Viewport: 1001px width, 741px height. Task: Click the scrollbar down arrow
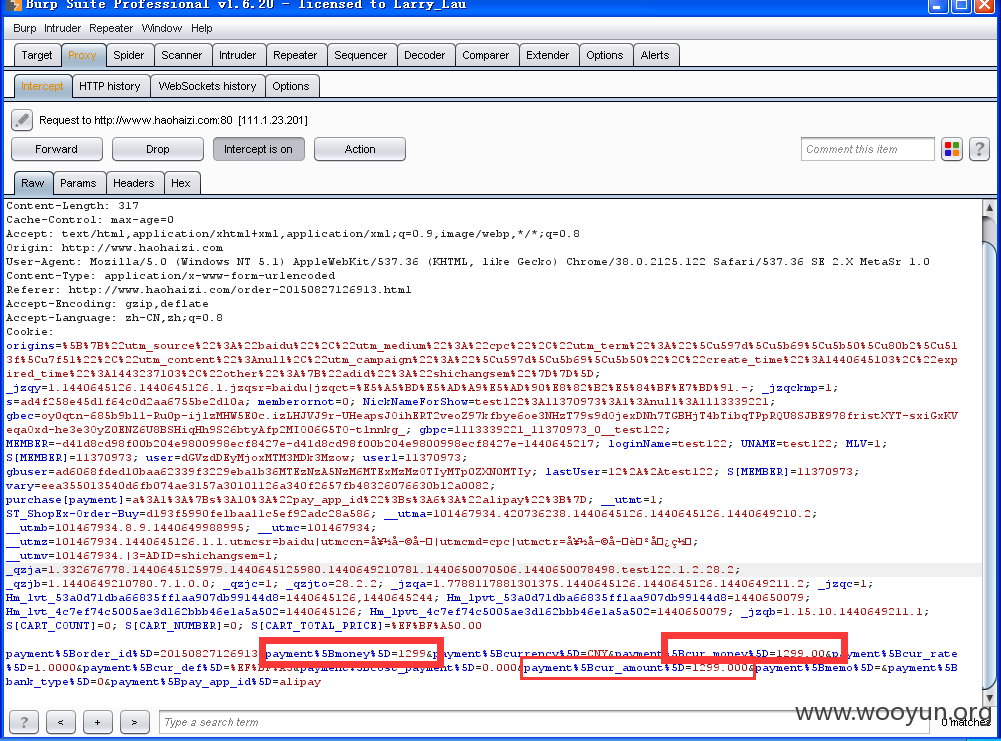coord(989,698)
